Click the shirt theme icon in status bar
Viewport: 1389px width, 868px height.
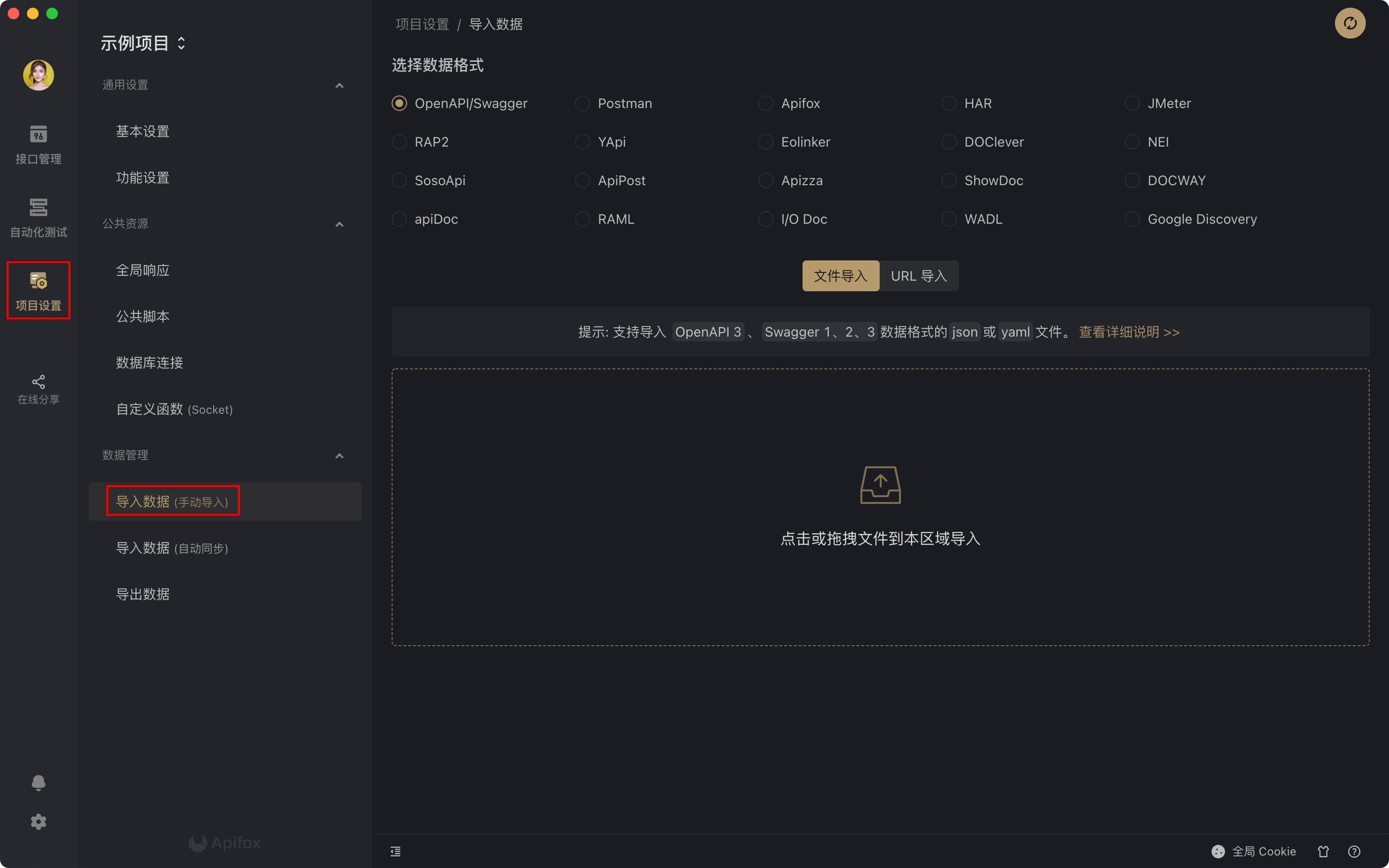point(1323,851)
